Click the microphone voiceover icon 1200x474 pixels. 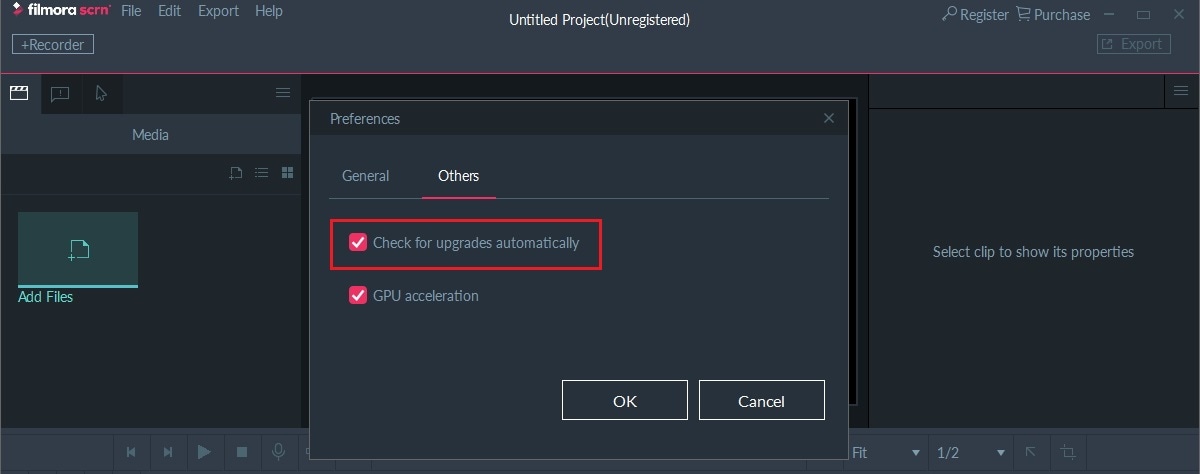[278, 452]
